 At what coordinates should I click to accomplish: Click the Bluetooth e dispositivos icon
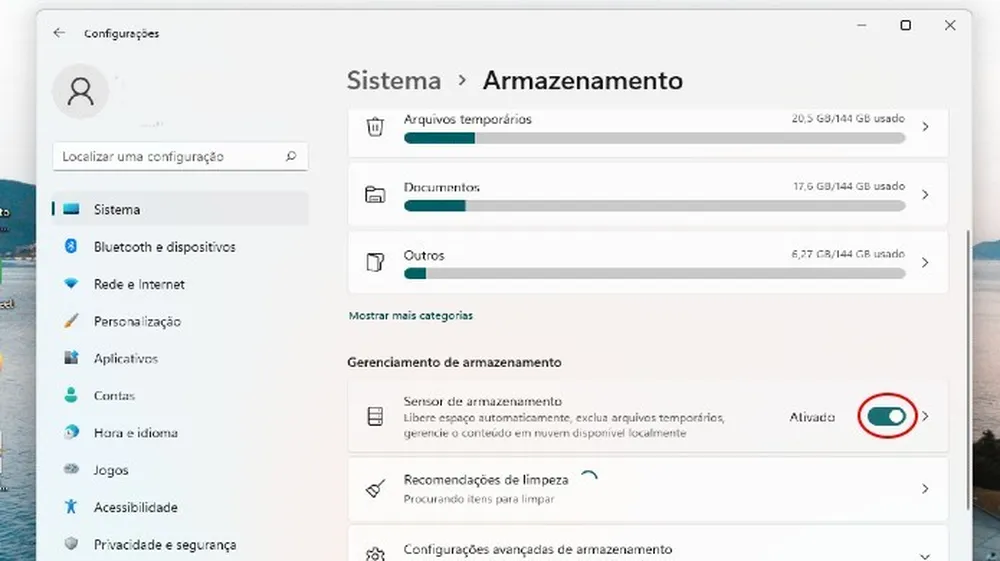71,247
